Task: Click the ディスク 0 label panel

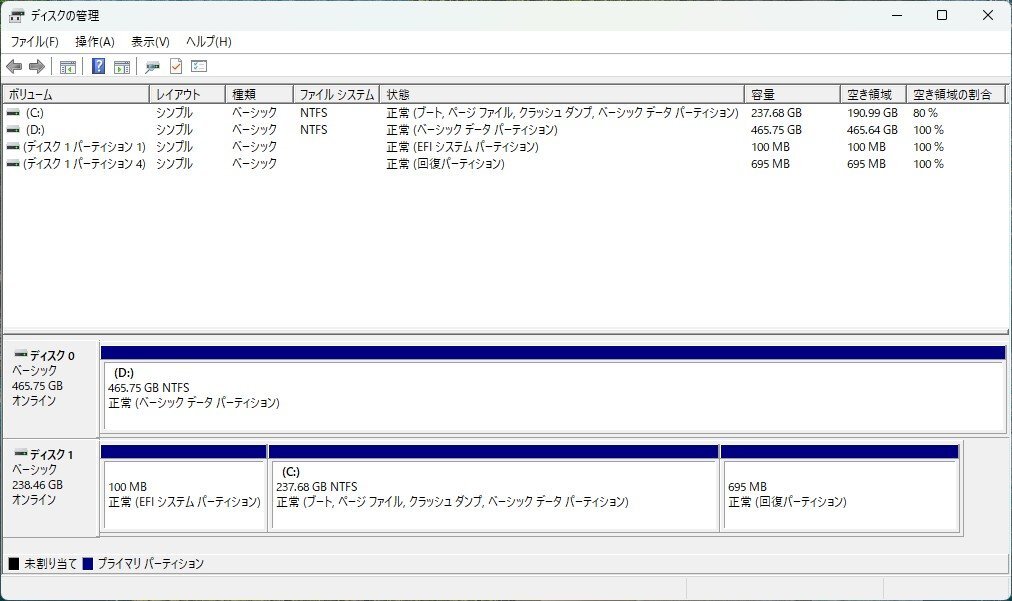Action: tap(48, 385)
